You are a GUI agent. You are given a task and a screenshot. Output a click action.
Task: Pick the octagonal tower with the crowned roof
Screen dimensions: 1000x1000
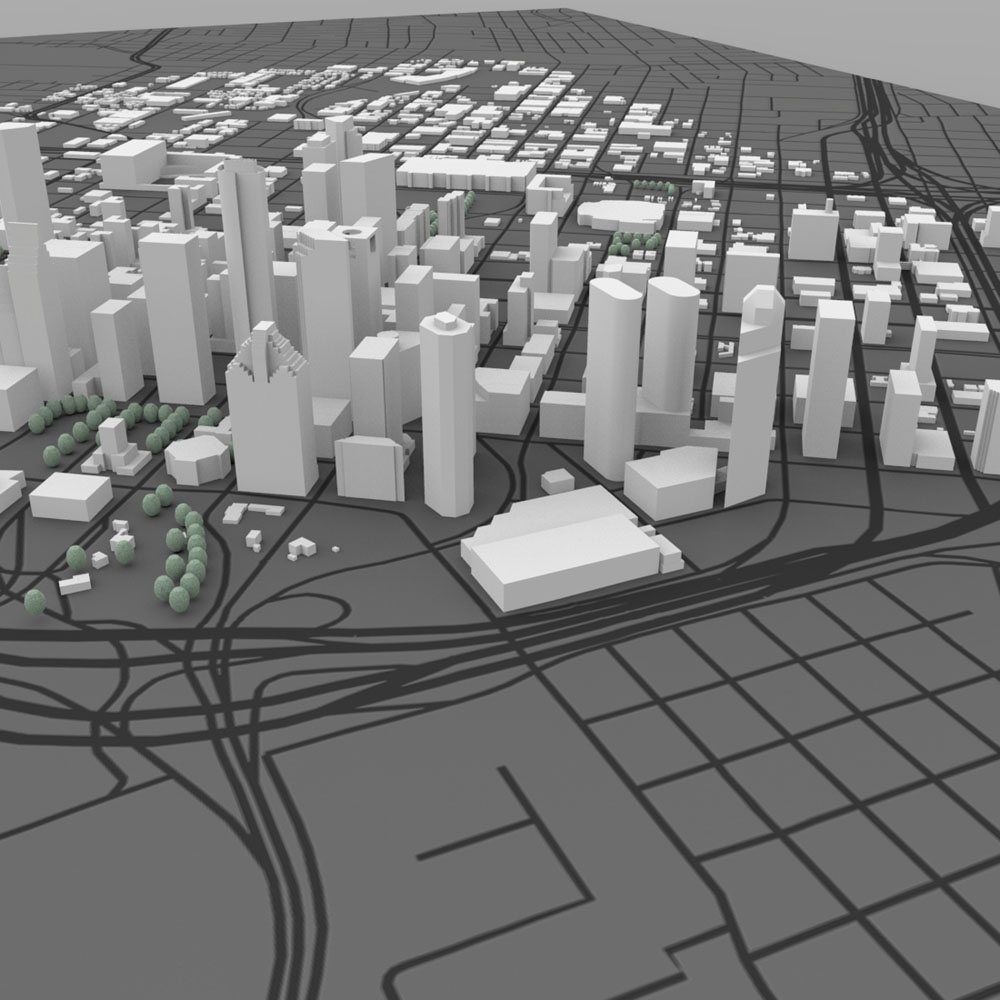448,413
